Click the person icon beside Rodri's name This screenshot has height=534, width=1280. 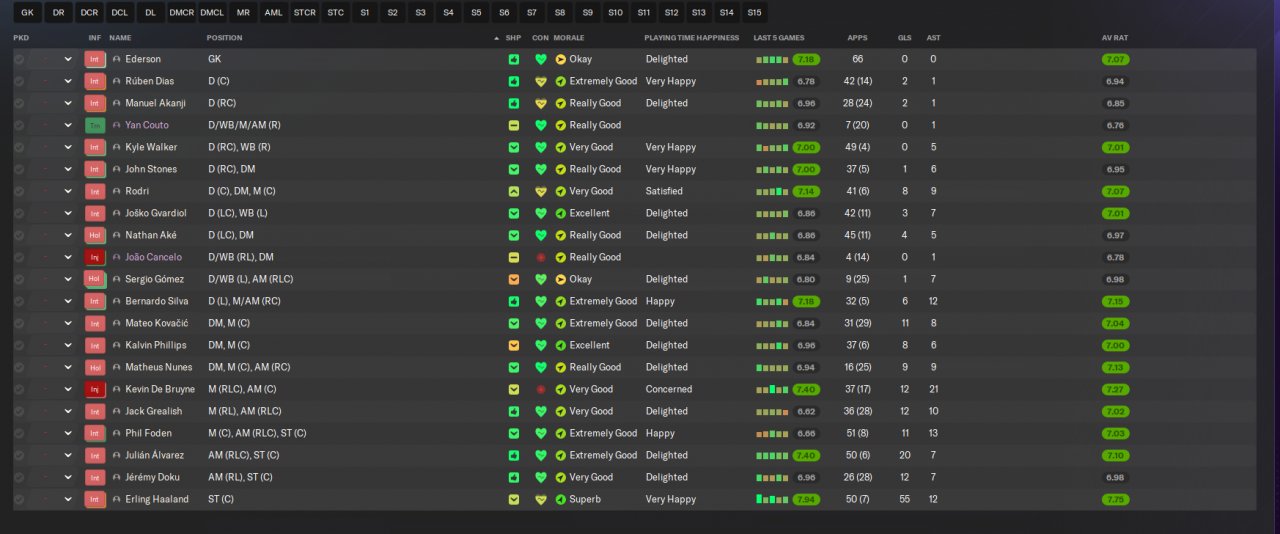point(117,191)
